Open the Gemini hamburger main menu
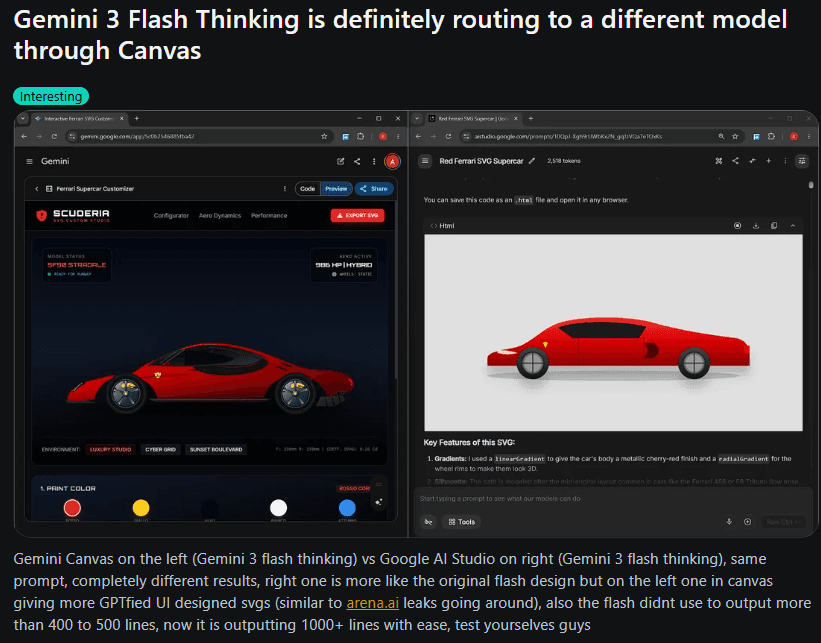Viewport: 821px width, 643px height. pos(29,161)
